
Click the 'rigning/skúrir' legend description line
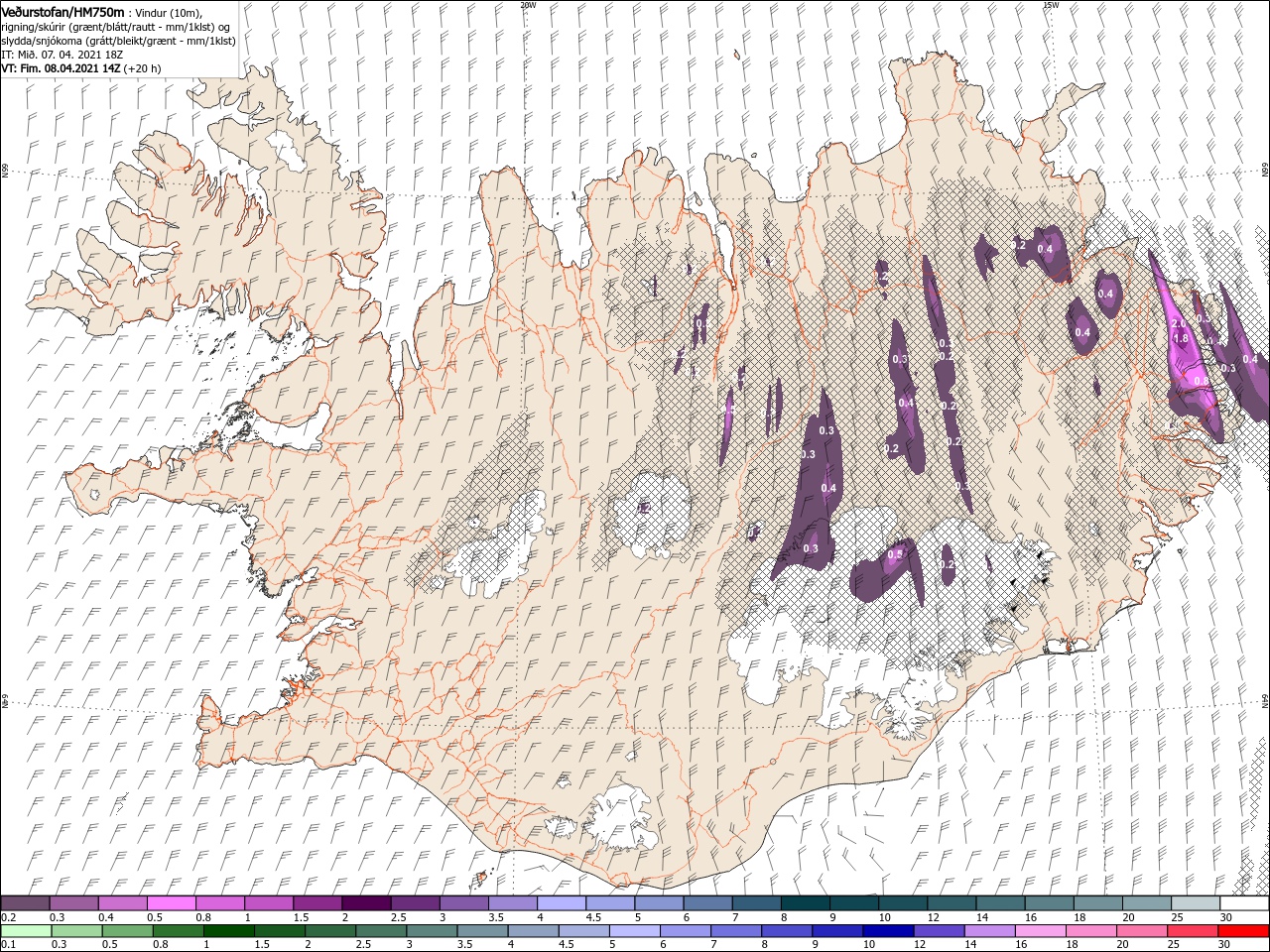point(116,27)
